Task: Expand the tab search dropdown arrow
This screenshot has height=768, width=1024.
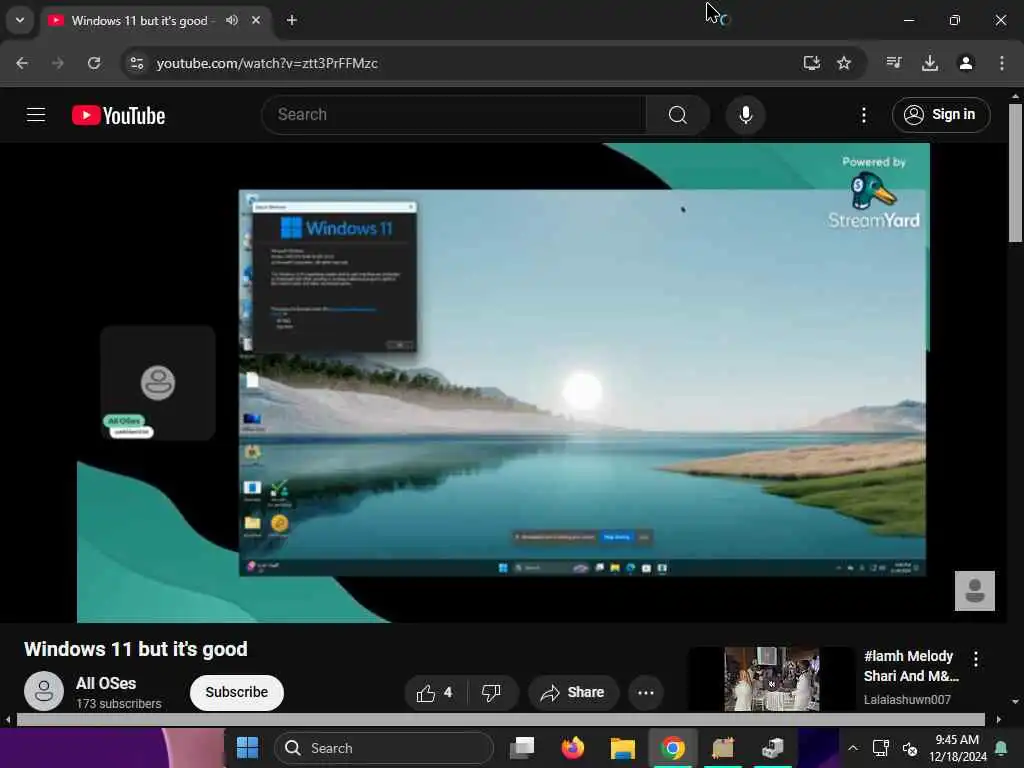Action: tap(20, 20)
